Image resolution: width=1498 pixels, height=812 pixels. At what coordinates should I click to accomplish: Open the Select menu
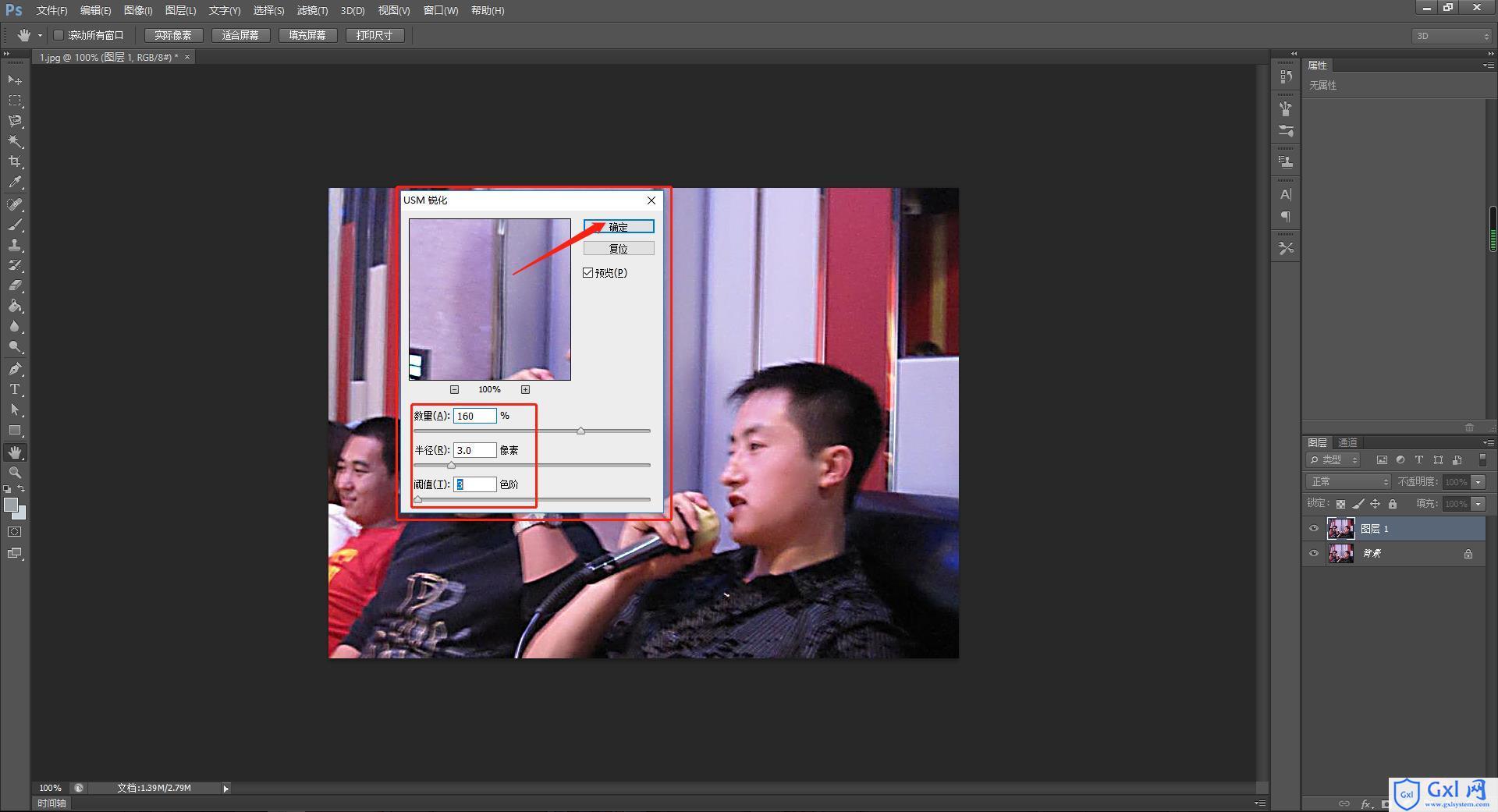268,10
